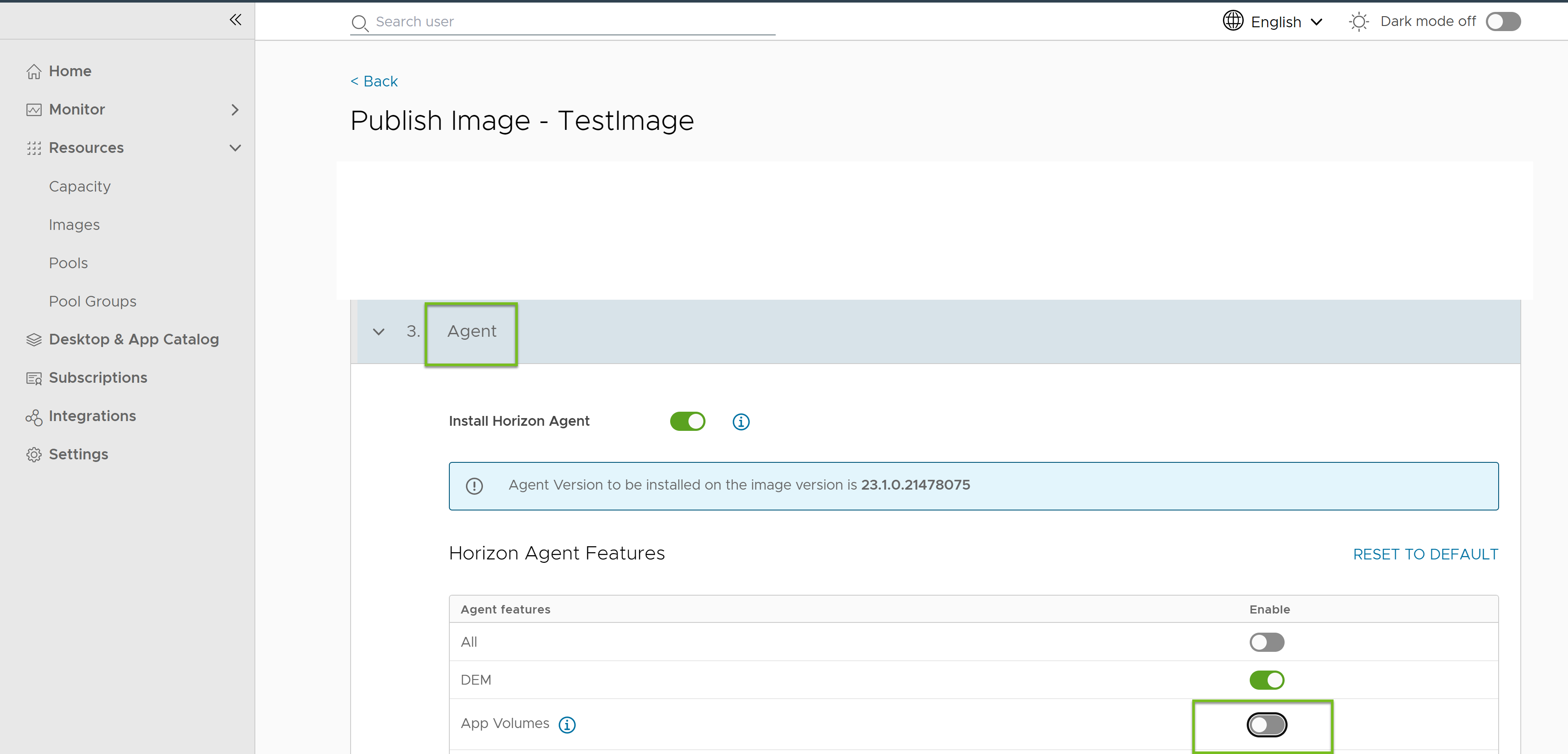
Task: Open Integrations page
Action: coord(92,416)
